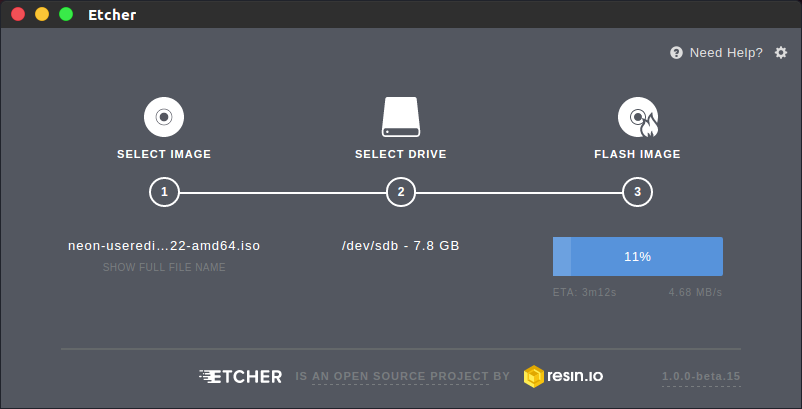Click the Need Help question mark icon
Viewport: 802px width, 409px height.
point(676,53)
